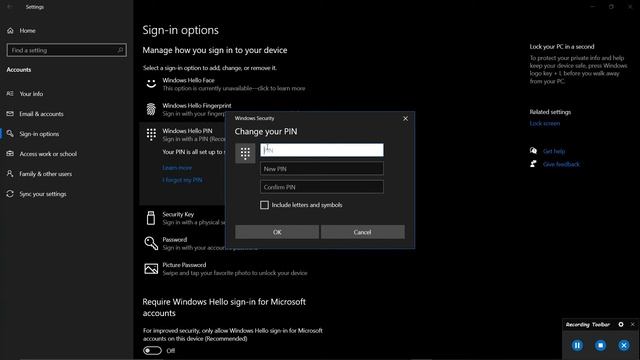Open 'Sync your settings' page
The height and width of the screenshot is (360, 640).
(x=43, y=194)
